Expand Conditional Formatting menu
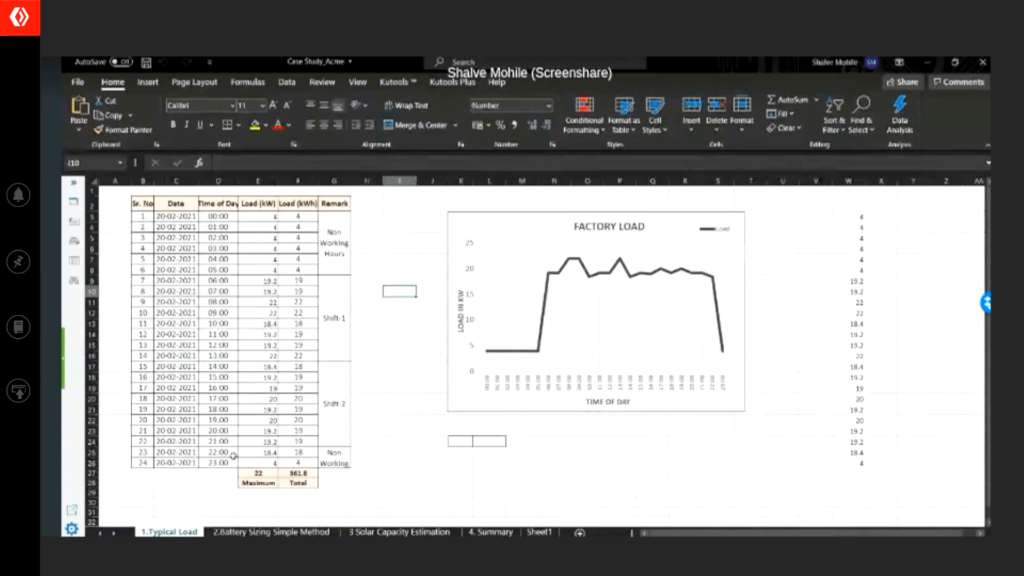This screenshot has width=1024, height=576. pos(584,116)
